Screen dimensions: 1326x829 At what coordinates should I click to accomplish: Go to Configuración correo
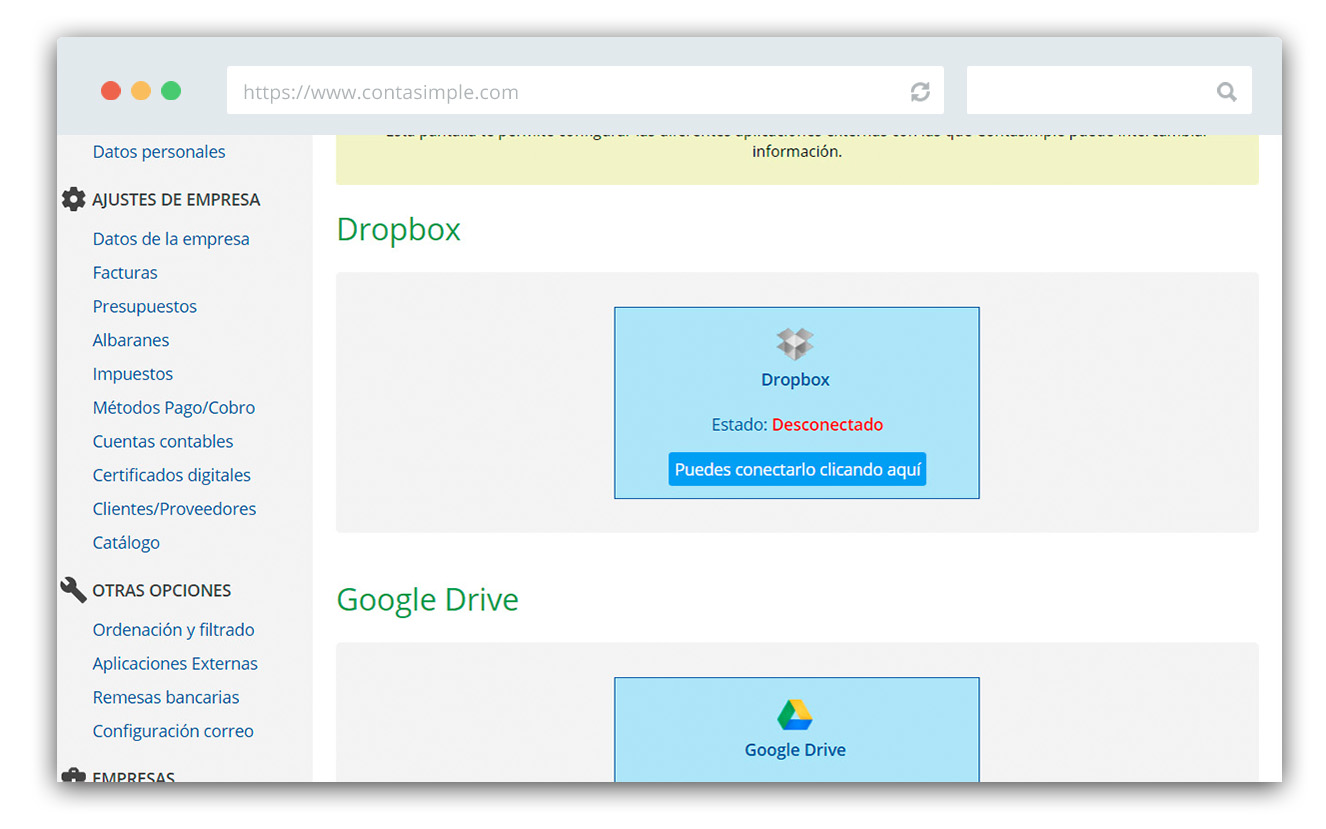[173, 732]
